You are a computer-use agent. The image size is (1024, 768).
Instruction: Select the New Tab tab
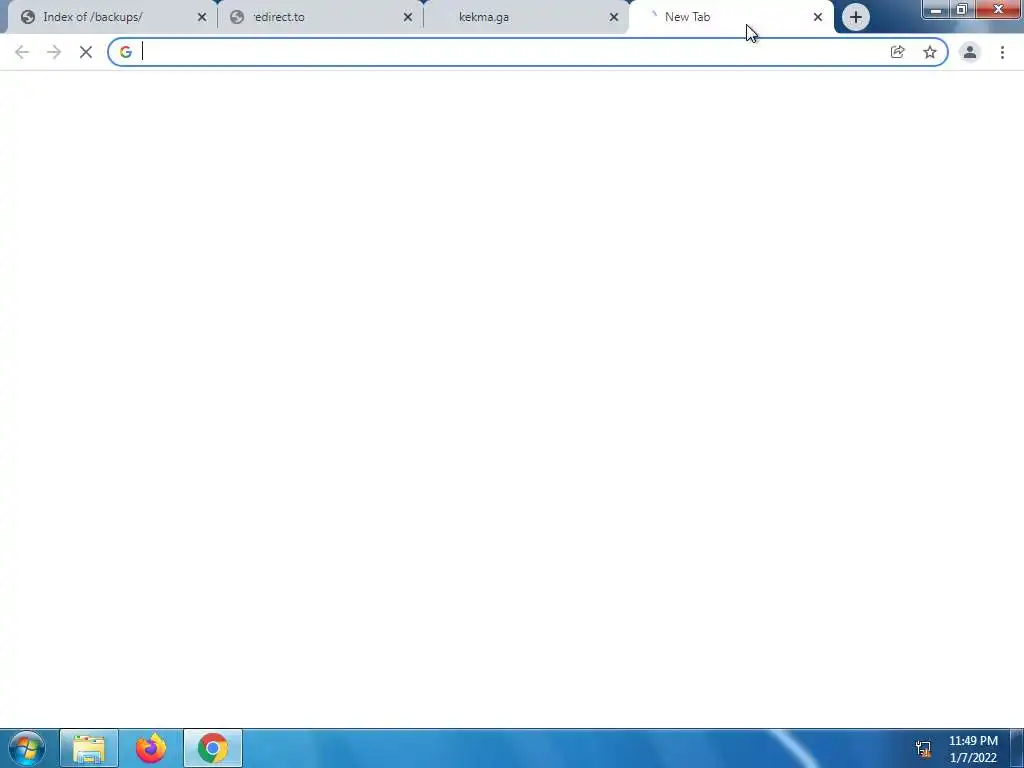(731, 17)
